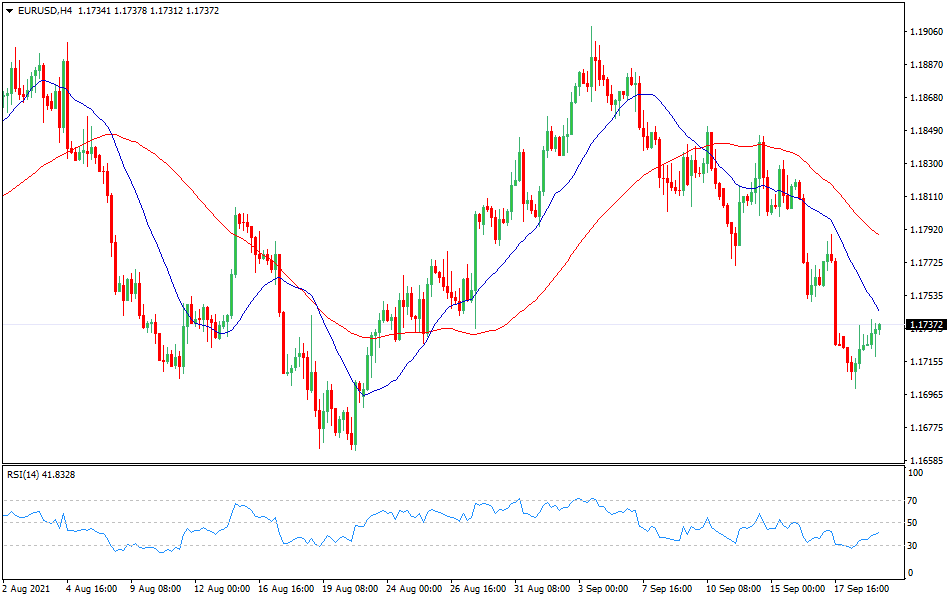
Task: Select the 2 Aug 2021 date label
Action: pyautogui.click(x=27, y=589)
